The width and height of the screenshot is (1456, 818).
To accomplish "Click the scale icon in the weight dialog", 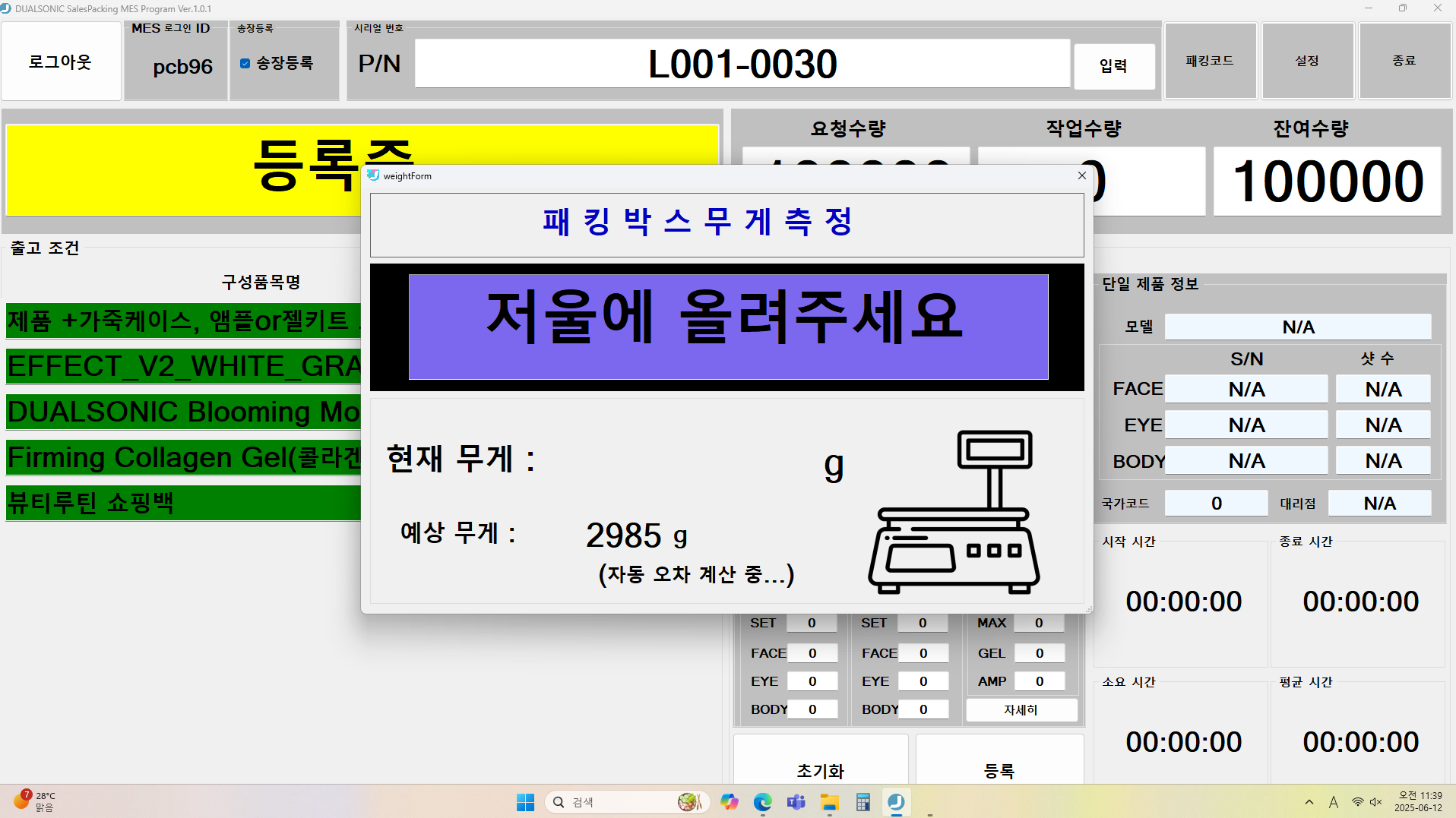I will [954, 512].
